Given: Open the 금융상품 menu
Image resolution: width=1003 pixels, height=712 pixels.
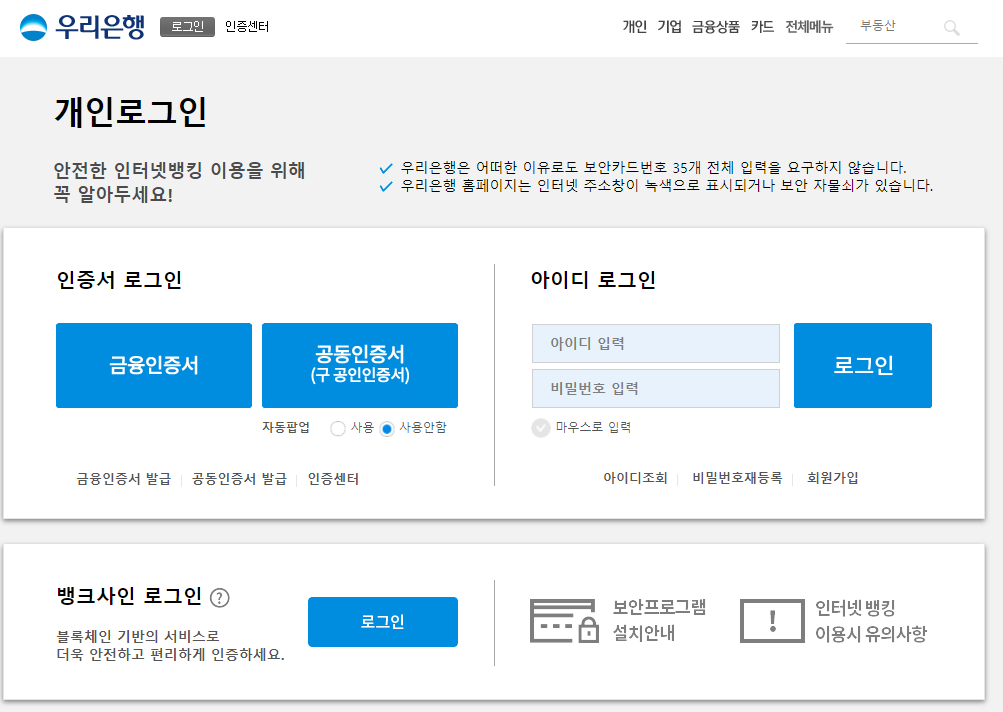Looking at the screenshot, I should 716,26.
